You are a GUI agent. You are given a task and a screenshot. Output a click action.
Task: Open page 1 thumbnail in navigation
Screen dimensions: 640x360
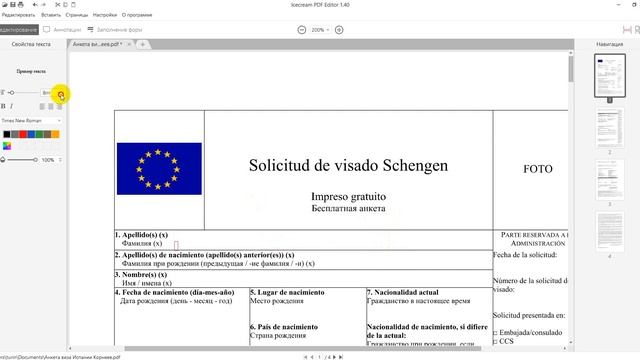click(x=610, y=76)
